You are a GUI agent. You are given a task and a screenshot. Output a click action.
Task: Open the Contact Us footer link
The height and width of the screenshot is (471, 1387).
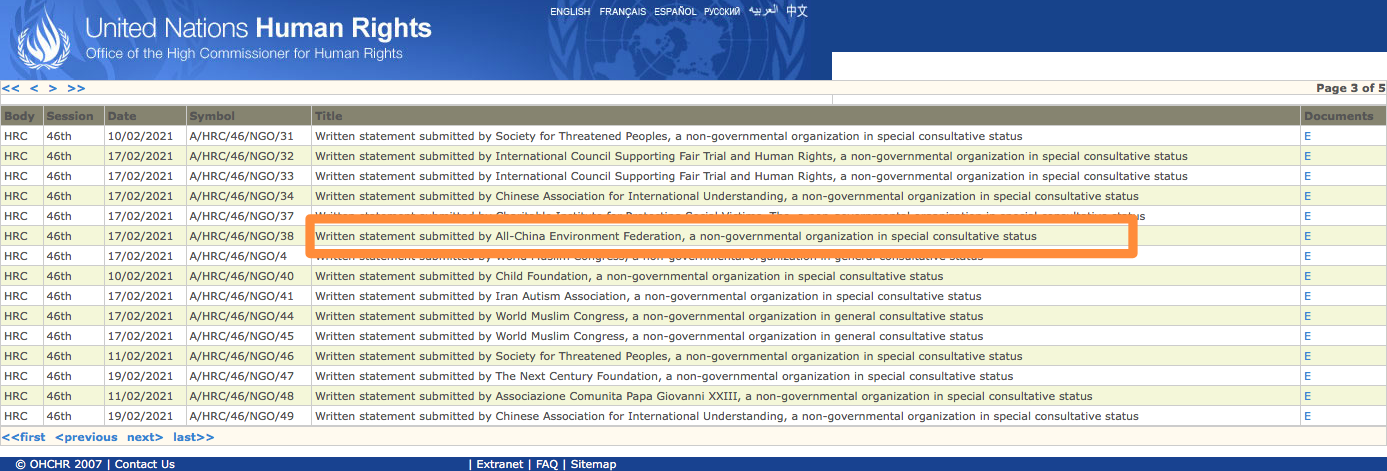coord(145,464)
